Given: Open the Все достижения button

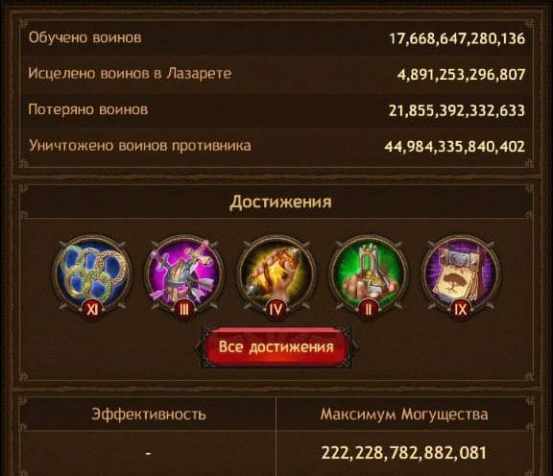Looking at the screenshot, I should pos(276,347).
